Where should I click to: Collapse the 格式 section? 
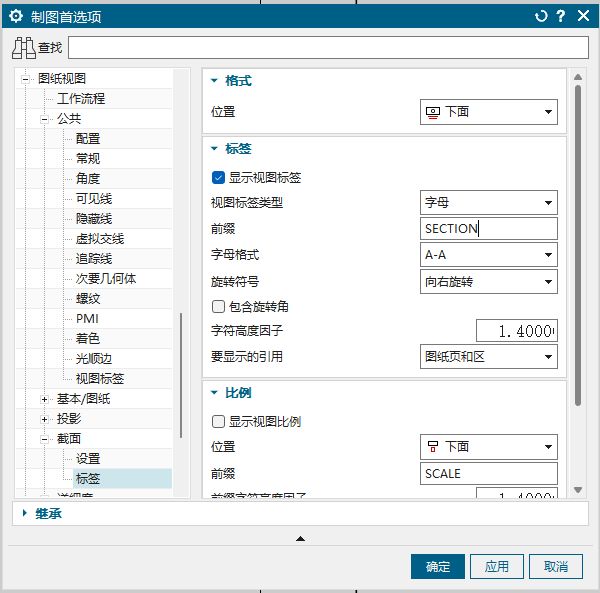click(x=214, y=81)
